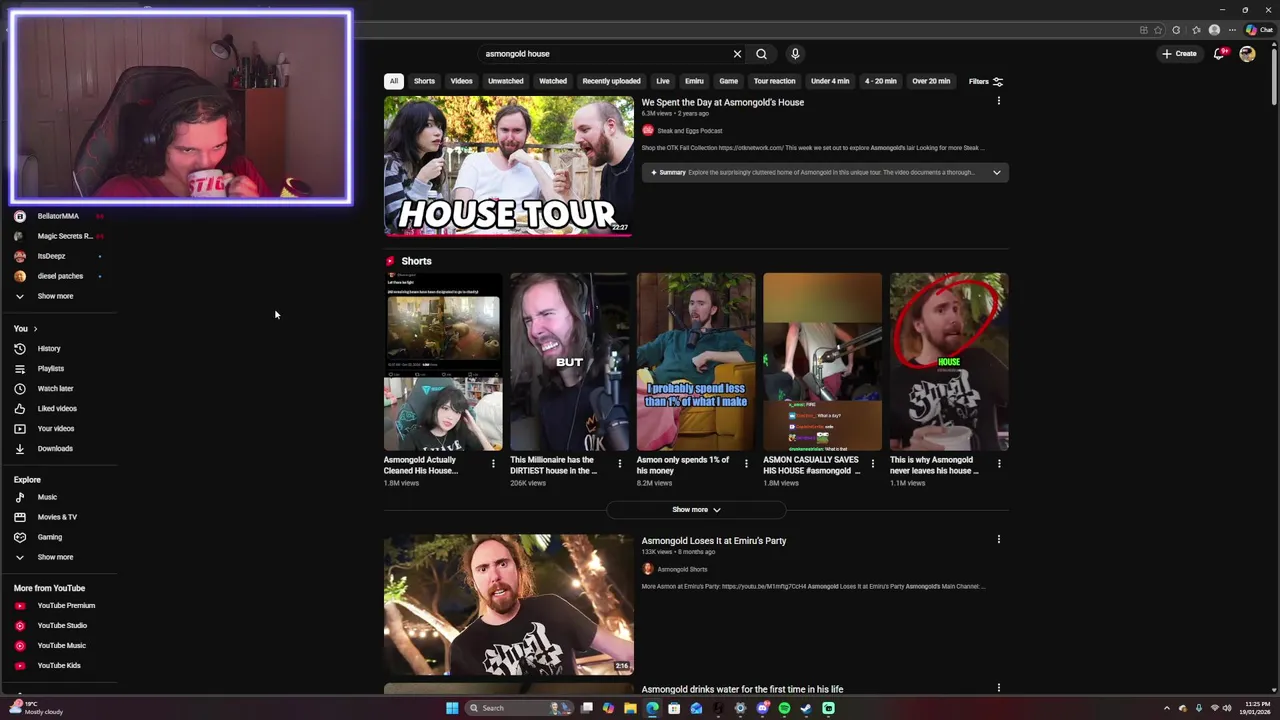This screenshot has width=1280, height=720.
Task: Select the Emiru filter chip
Action: (x=694, y=81)
